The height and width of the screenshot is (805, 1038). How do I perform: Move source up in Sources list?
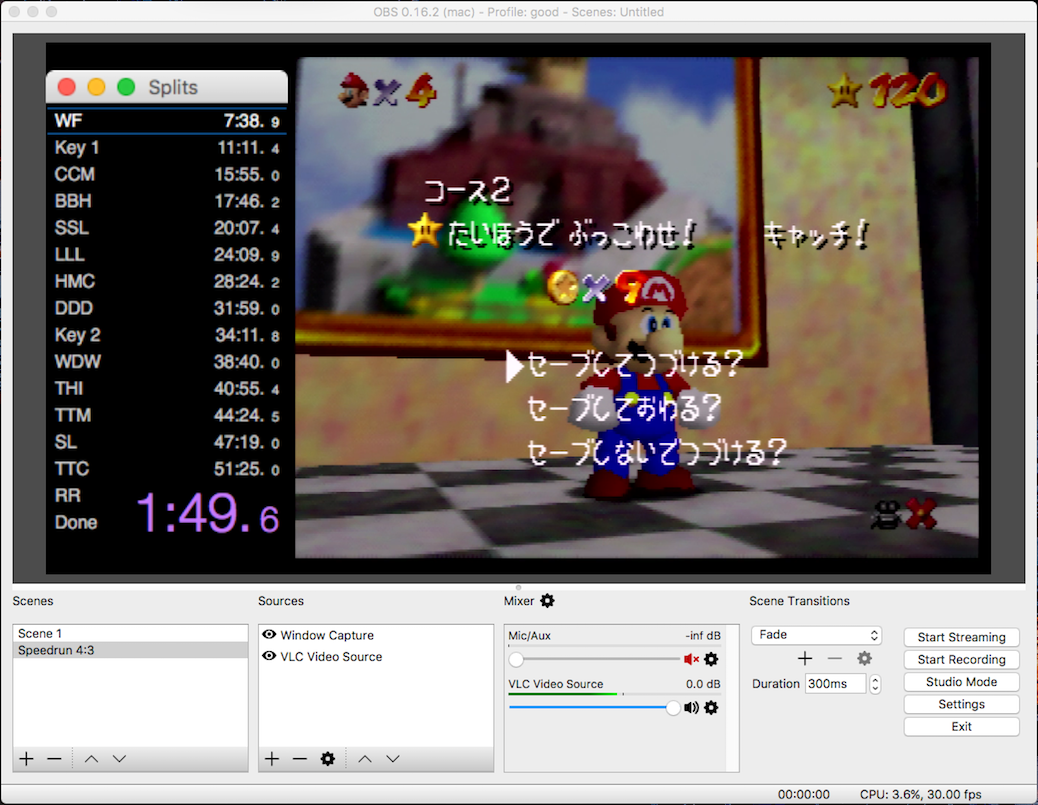pos(365,759)
